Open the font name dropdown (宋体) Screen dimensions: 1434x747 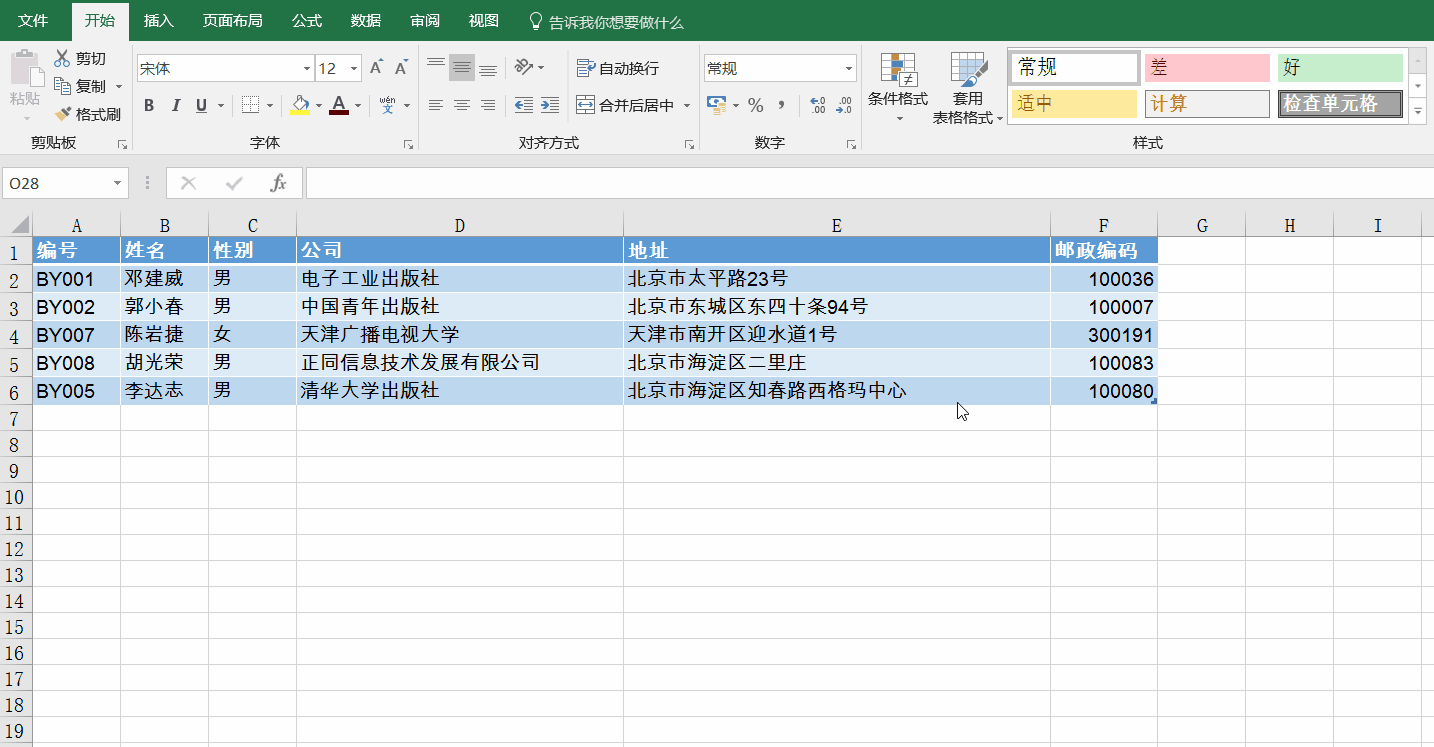coord(306,68)
